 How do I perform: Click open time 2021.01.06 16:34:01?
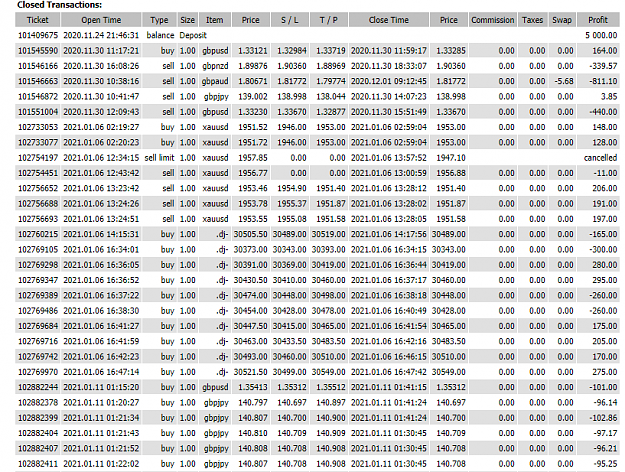coord(101,250)
